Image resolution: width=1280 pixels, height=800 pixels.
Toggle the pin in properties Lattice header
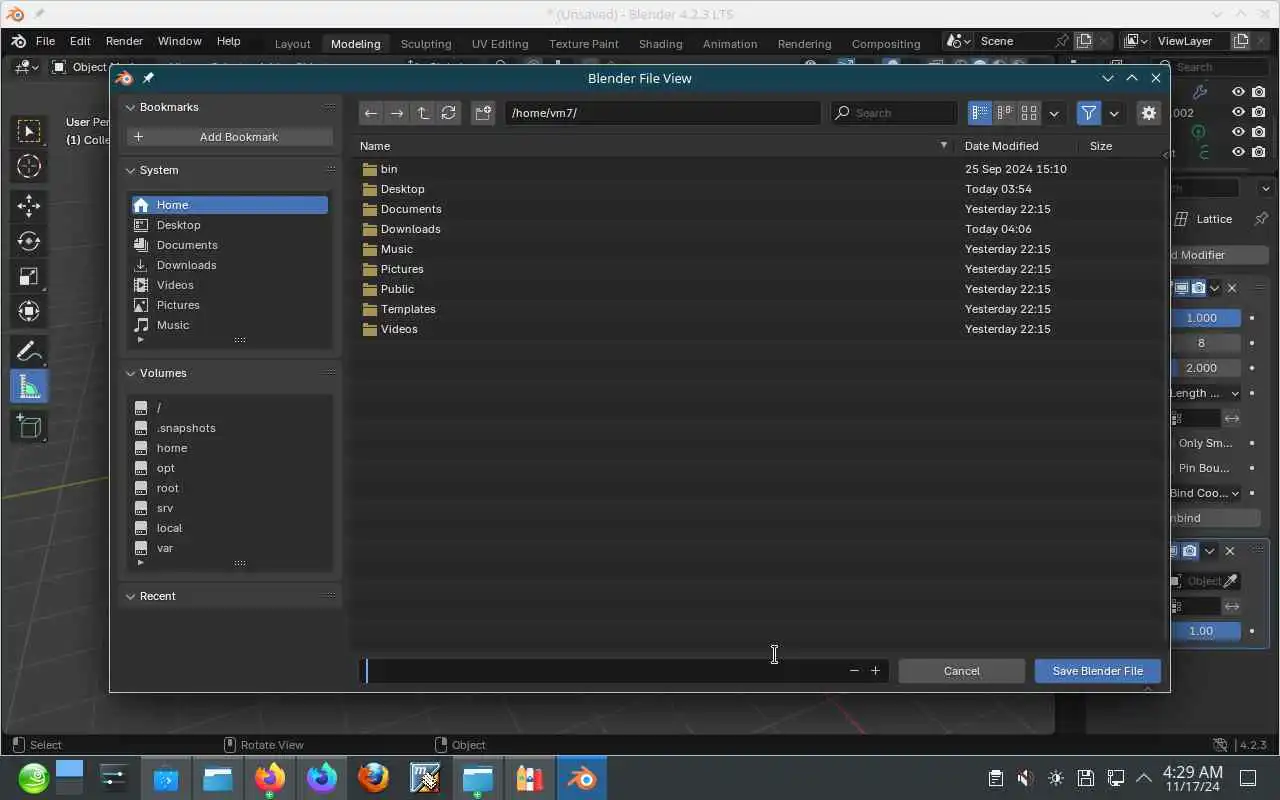point(1260,219)
